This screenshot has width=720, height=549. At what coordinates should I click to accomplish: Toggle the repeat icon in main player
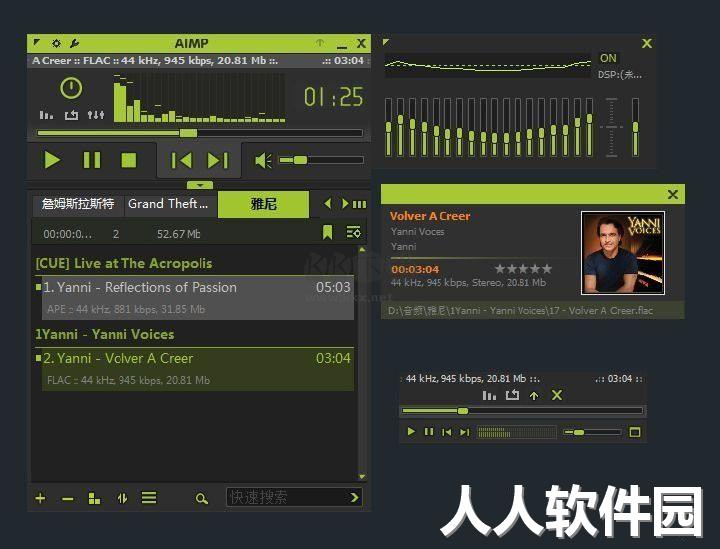[x=71, y=114]
